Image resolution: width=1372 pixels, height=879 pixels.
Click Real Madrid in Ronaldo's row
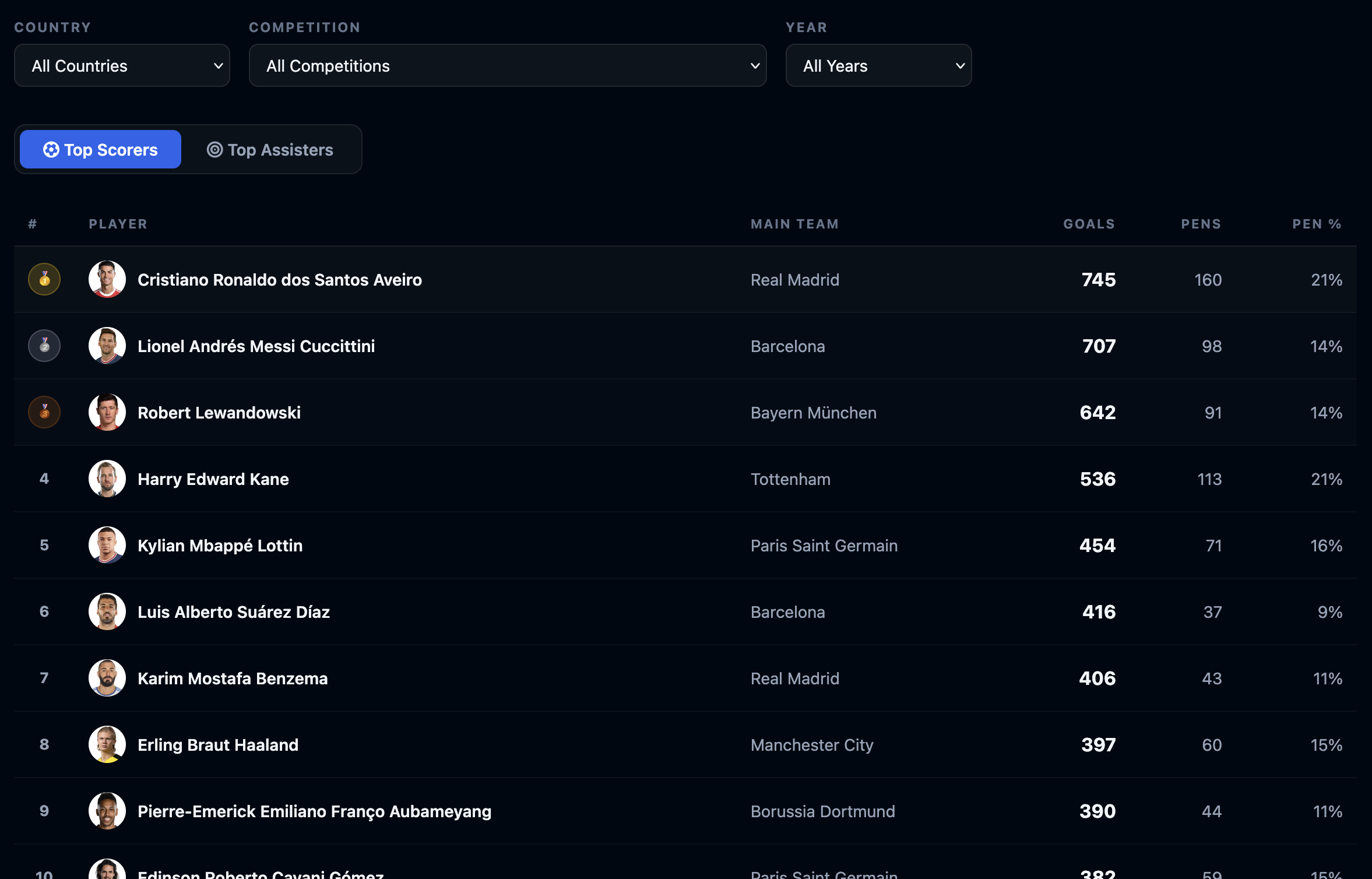795,280
